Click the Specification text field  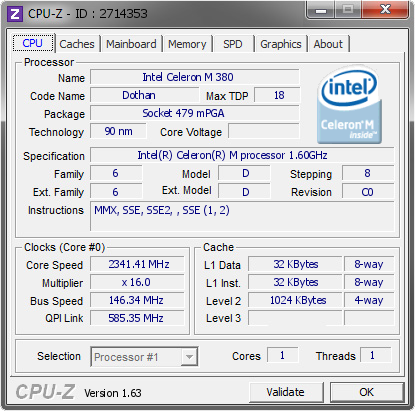pos(242,155)
